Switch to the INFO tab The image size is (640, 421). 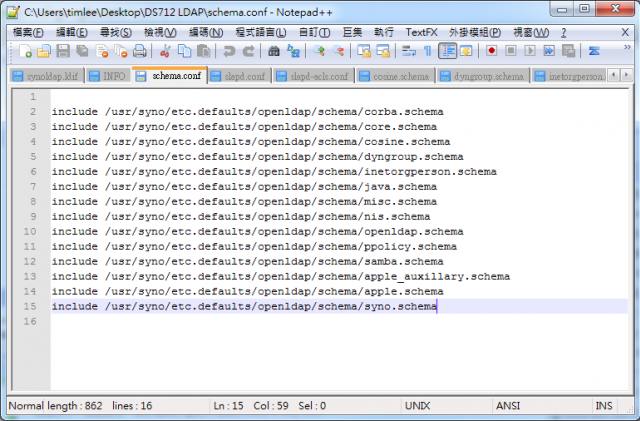(x=108, y=76)
